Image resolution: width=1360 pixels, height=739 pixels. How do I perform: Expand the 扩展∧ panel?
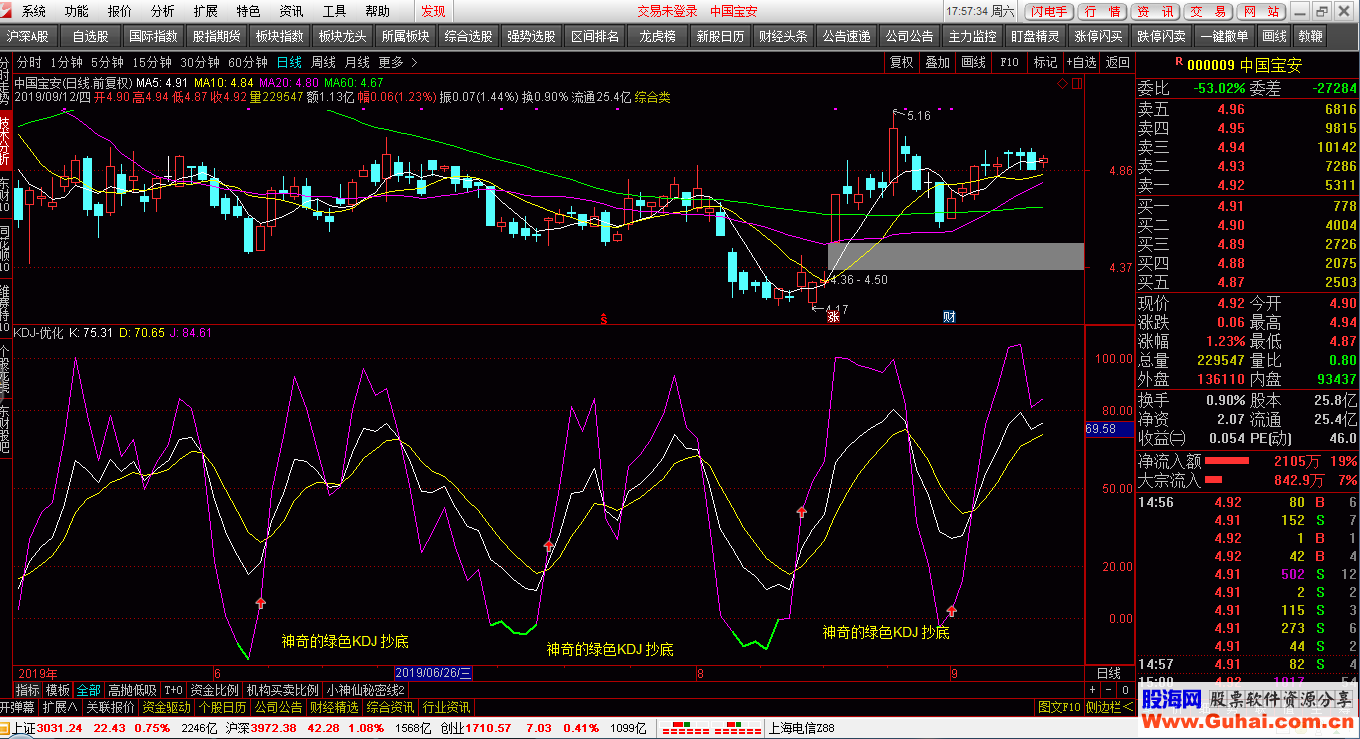coord(60,706)
